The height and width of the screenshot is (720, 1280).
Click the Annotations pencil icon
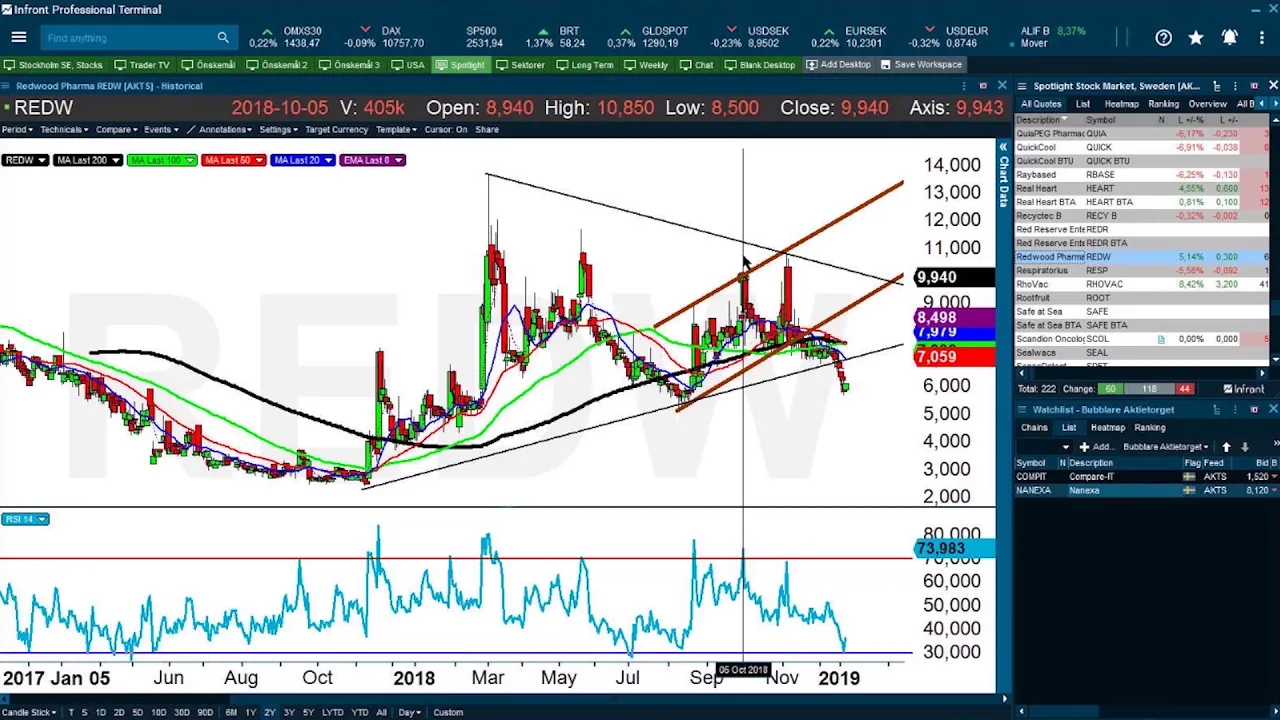tap(193, 130)
